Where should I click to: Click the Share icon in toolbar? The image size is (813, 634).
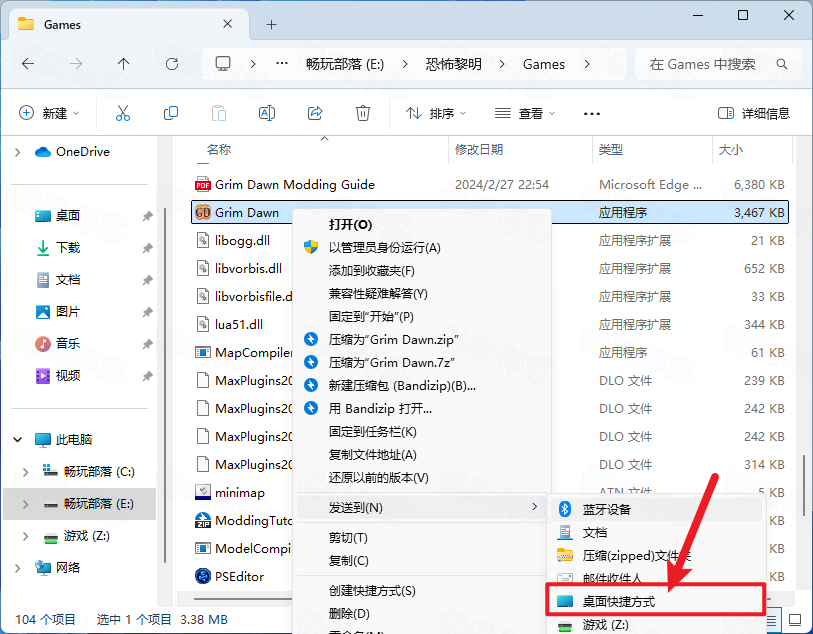pos(315,112)
